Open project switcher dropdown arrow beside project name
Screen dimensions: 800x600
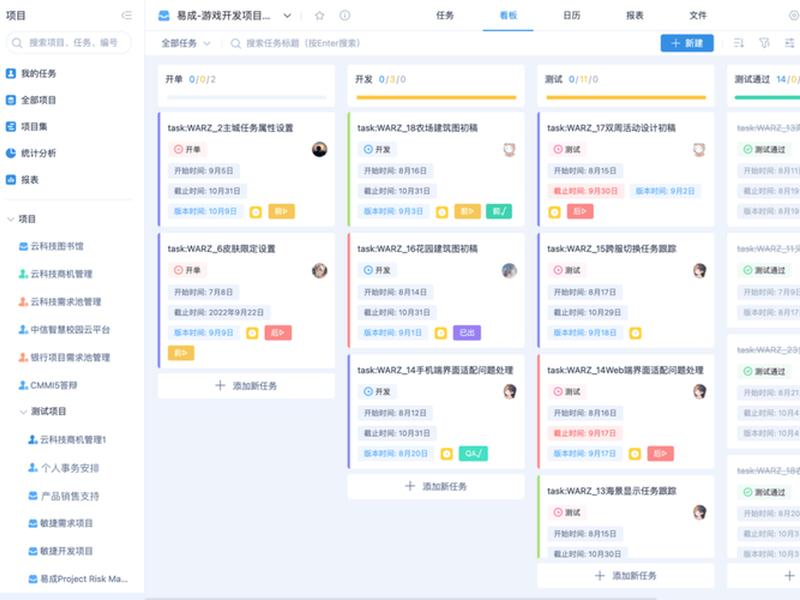(x=287, y=15)
